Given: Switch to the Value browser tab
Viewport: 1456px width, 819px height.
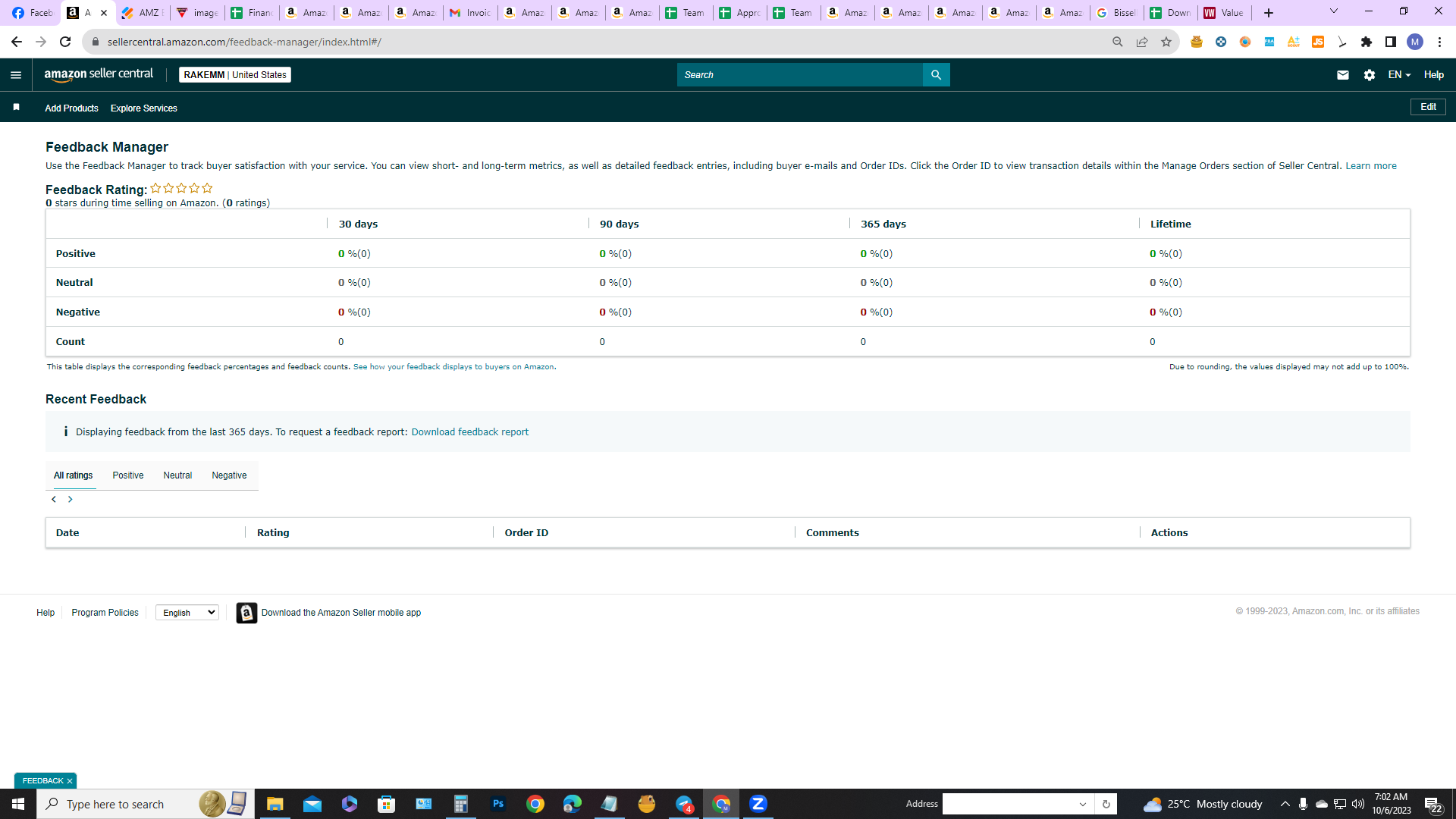Looking at the screenshot, I should [1224, 13].
